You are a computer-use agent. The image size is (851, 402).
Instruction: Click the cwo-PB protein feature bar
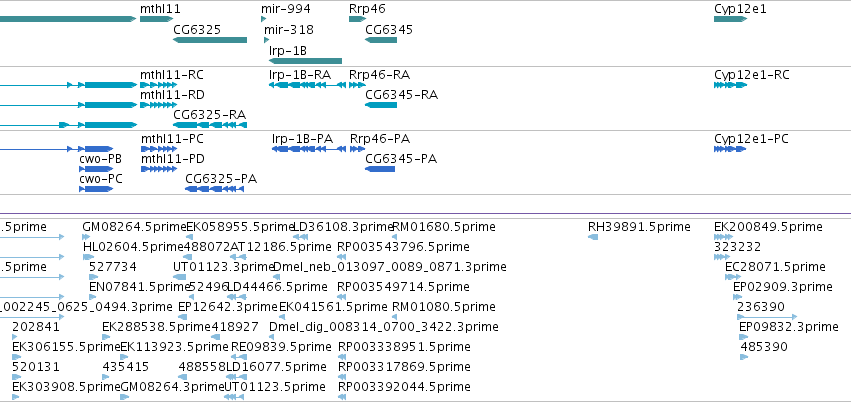pyautogui.click(x=96, y=169)
